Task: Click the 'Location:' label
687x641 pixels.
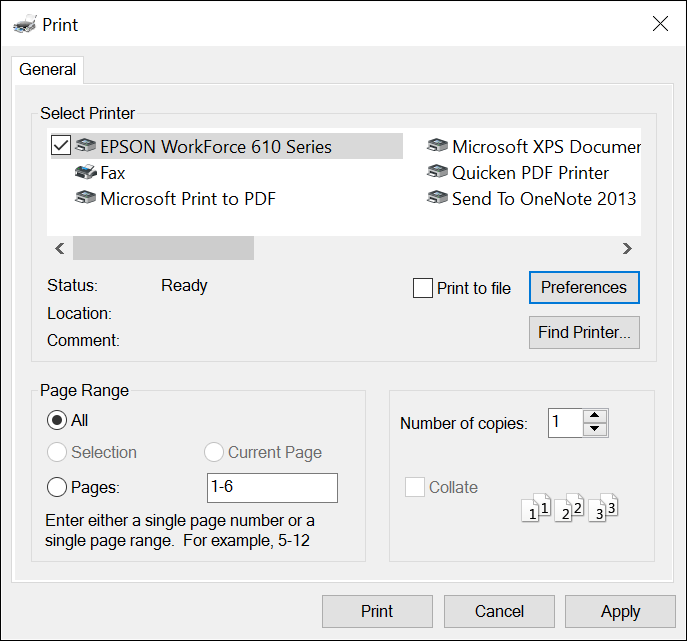Action: pos(79,313)
